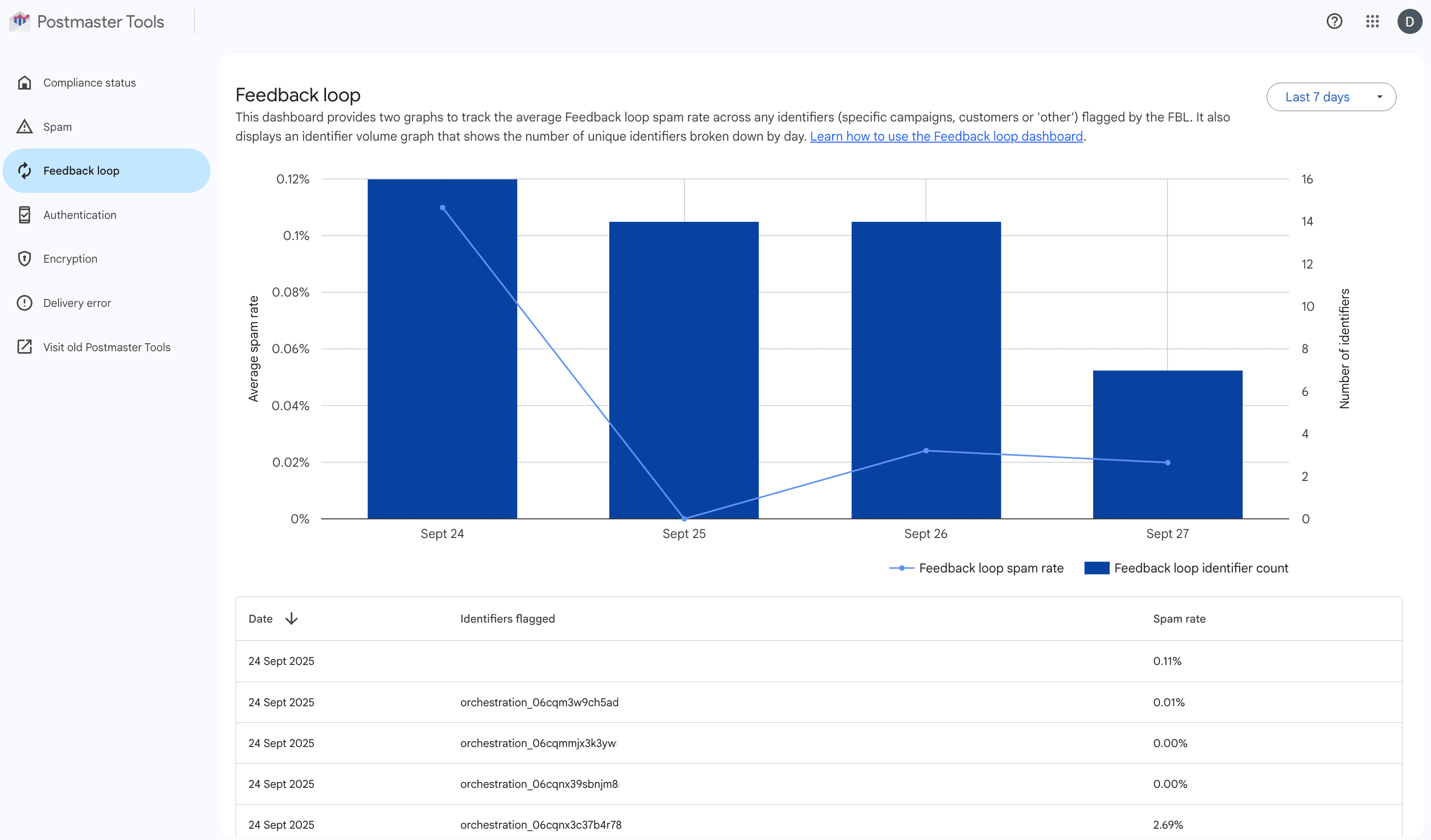The width and height of the screenshot is (1431, 840).
Task: Expand the Last 7 days dropdown
Action: coord(1331,97)
